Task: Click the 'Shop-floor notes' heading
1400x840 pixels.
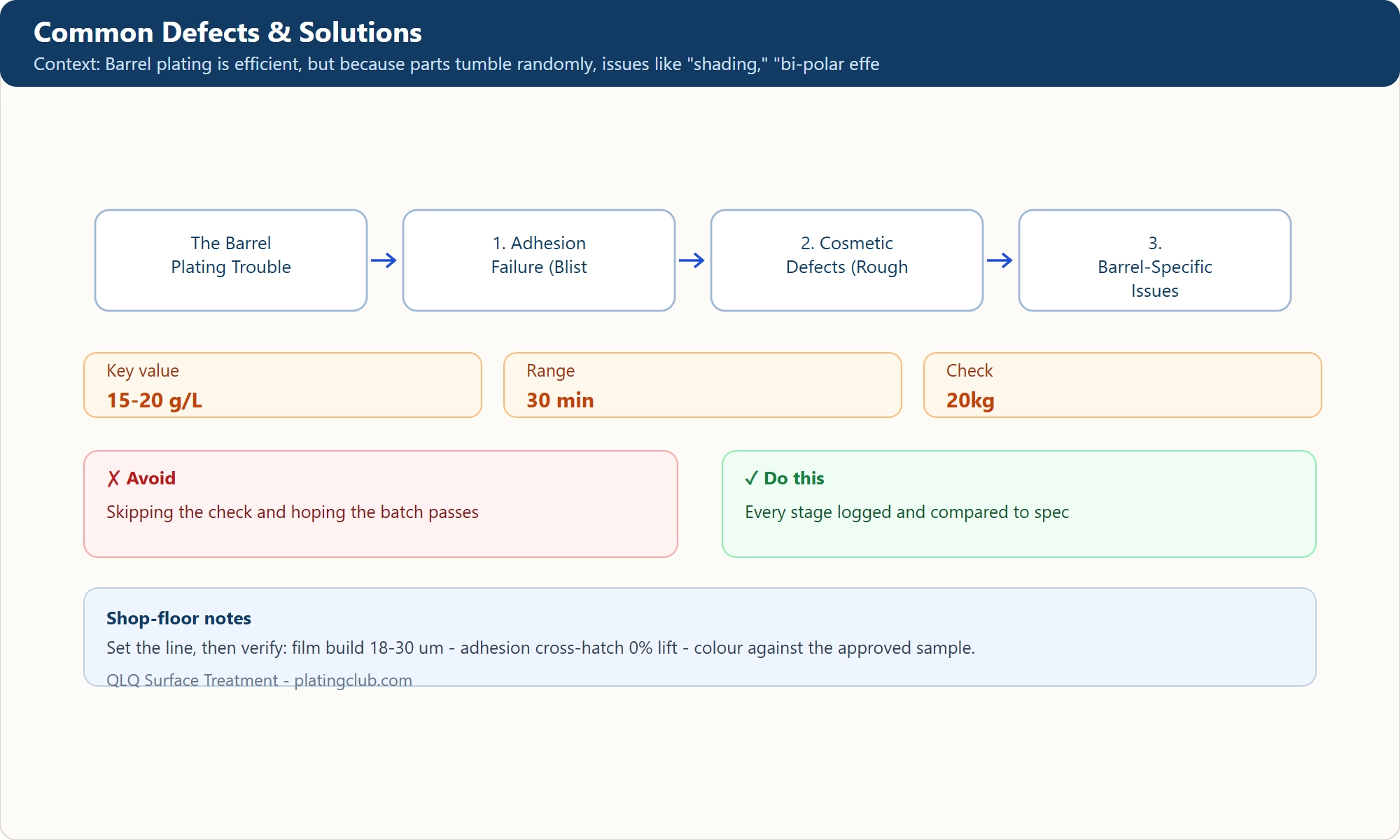Action: point(178,618)
